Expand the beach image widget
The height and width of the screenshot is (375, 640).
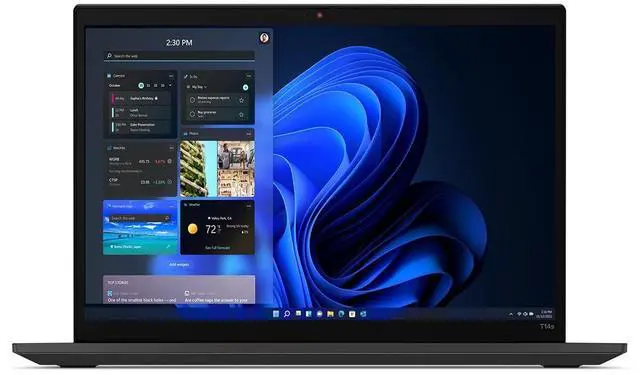click(169, 246)
